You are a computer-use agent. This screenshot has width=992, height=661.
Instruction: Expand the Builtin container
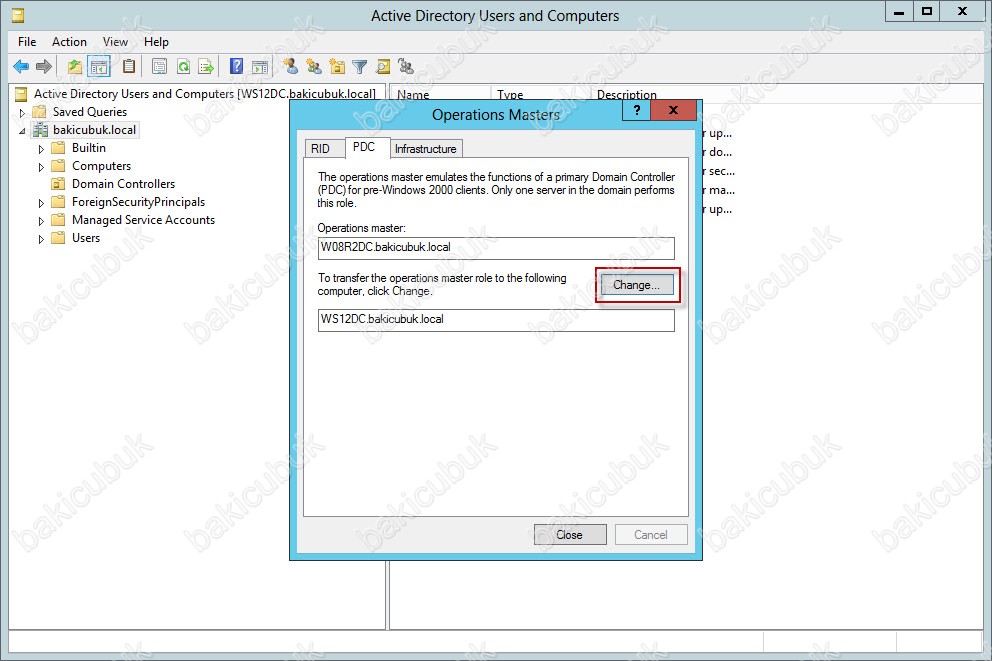(41, 149)
